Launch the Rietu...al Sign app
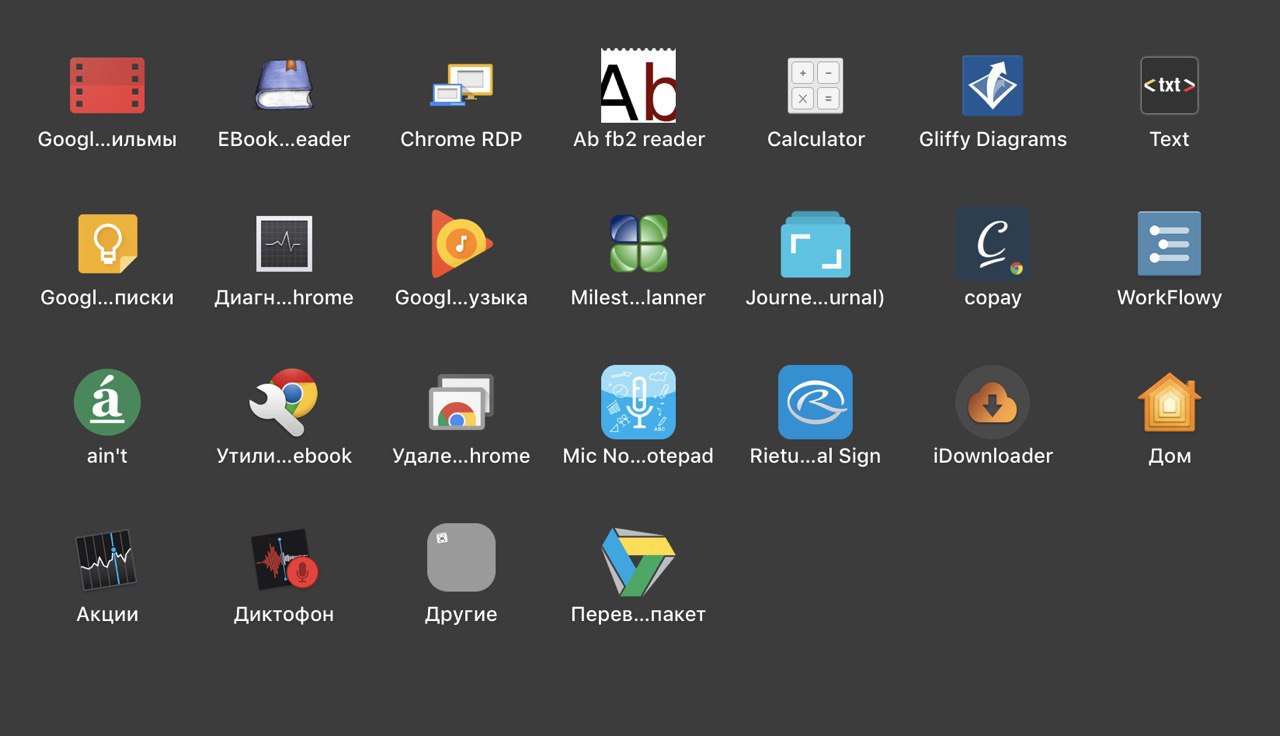 (816, 402)
